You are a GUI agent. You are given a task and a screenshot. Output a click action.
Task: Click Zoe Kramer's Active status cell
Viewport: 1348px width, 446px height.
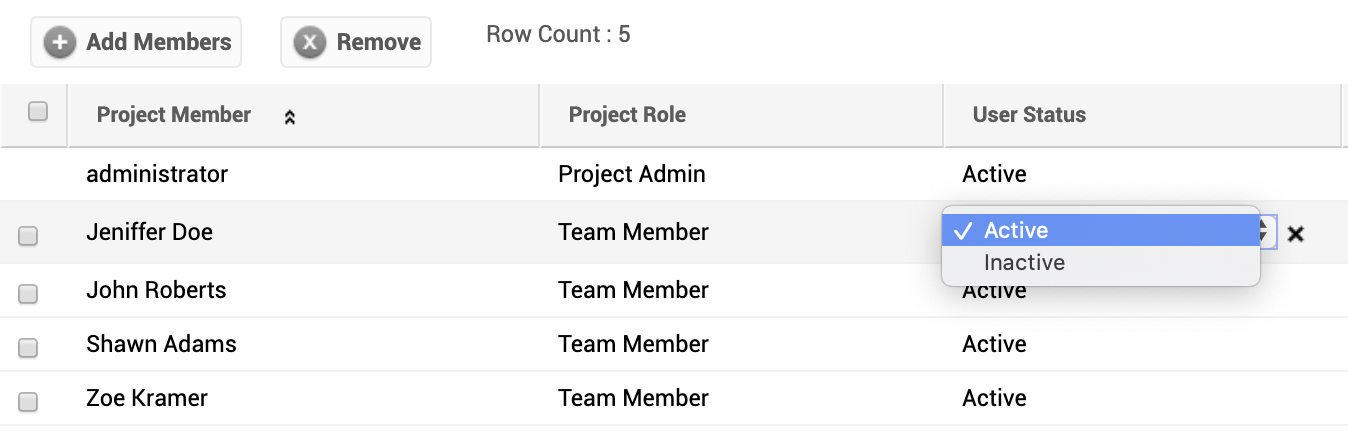[994, 398]
